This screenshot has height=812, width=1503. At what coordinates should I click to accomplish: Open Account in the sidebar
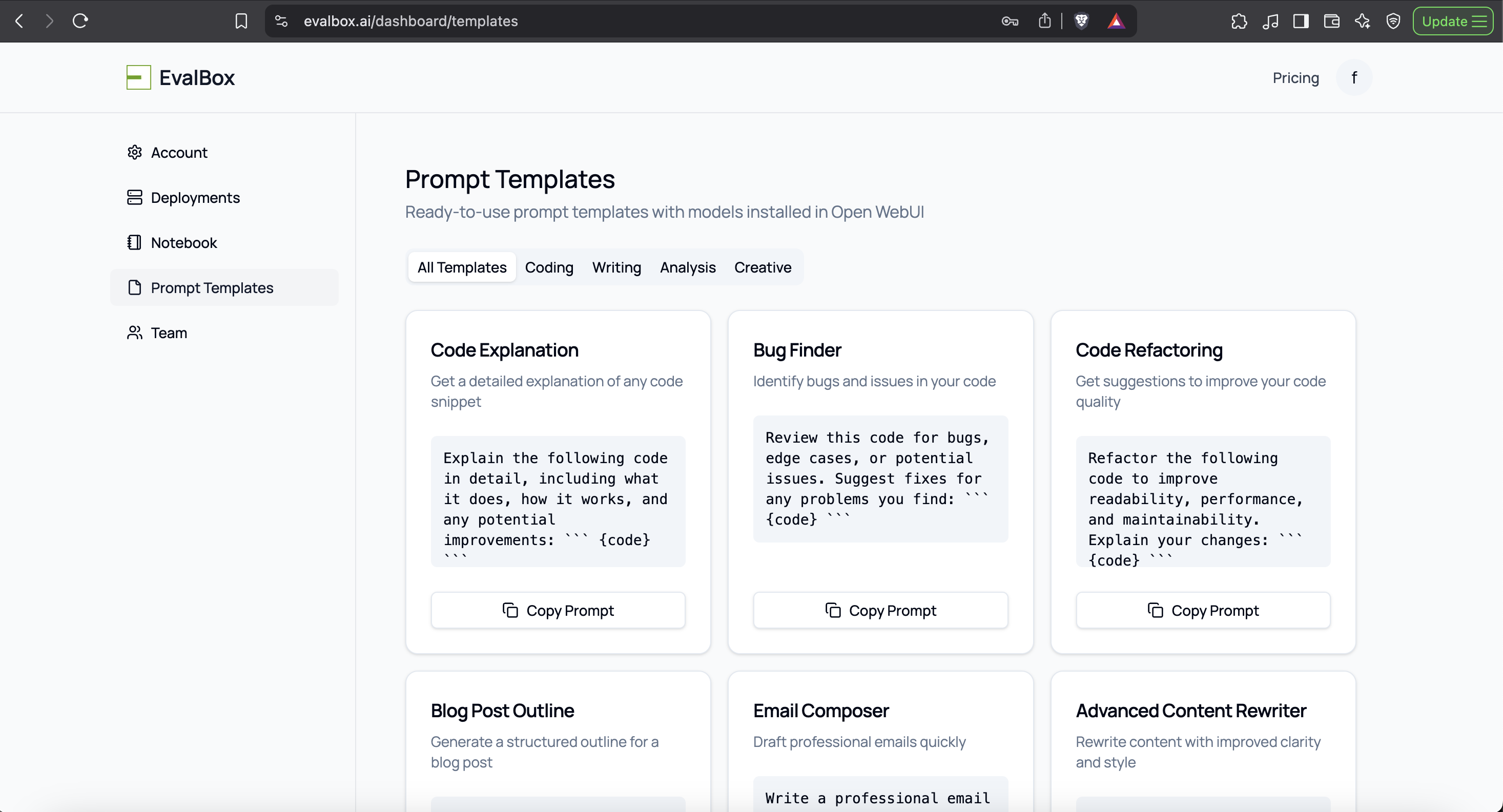(224, 152)
